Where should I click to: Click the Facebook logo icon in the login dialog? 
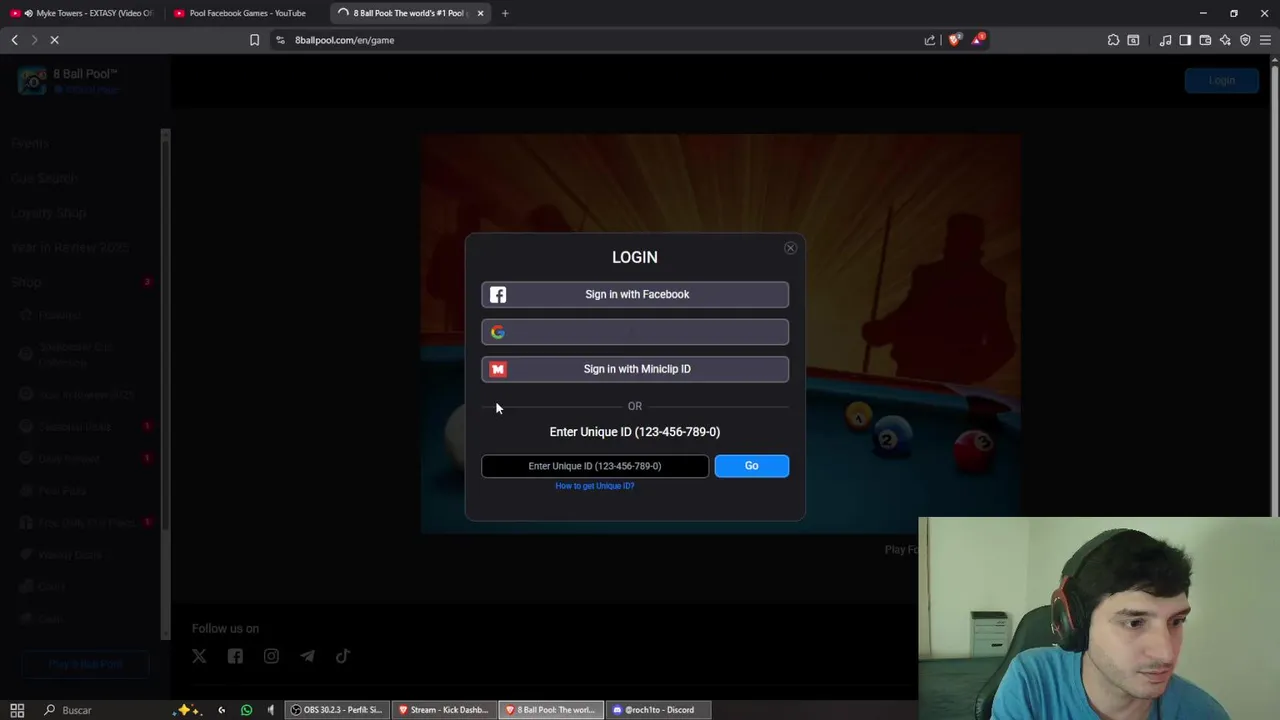[498, 294]
